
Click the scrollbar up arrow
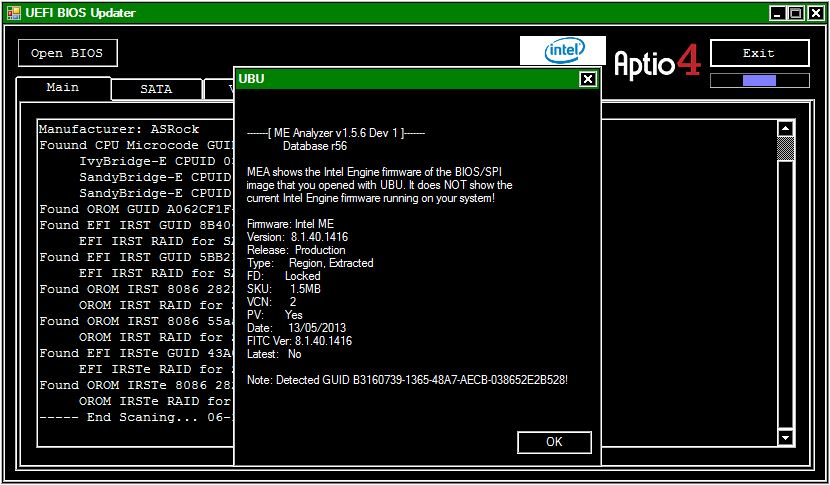[786, 129]
